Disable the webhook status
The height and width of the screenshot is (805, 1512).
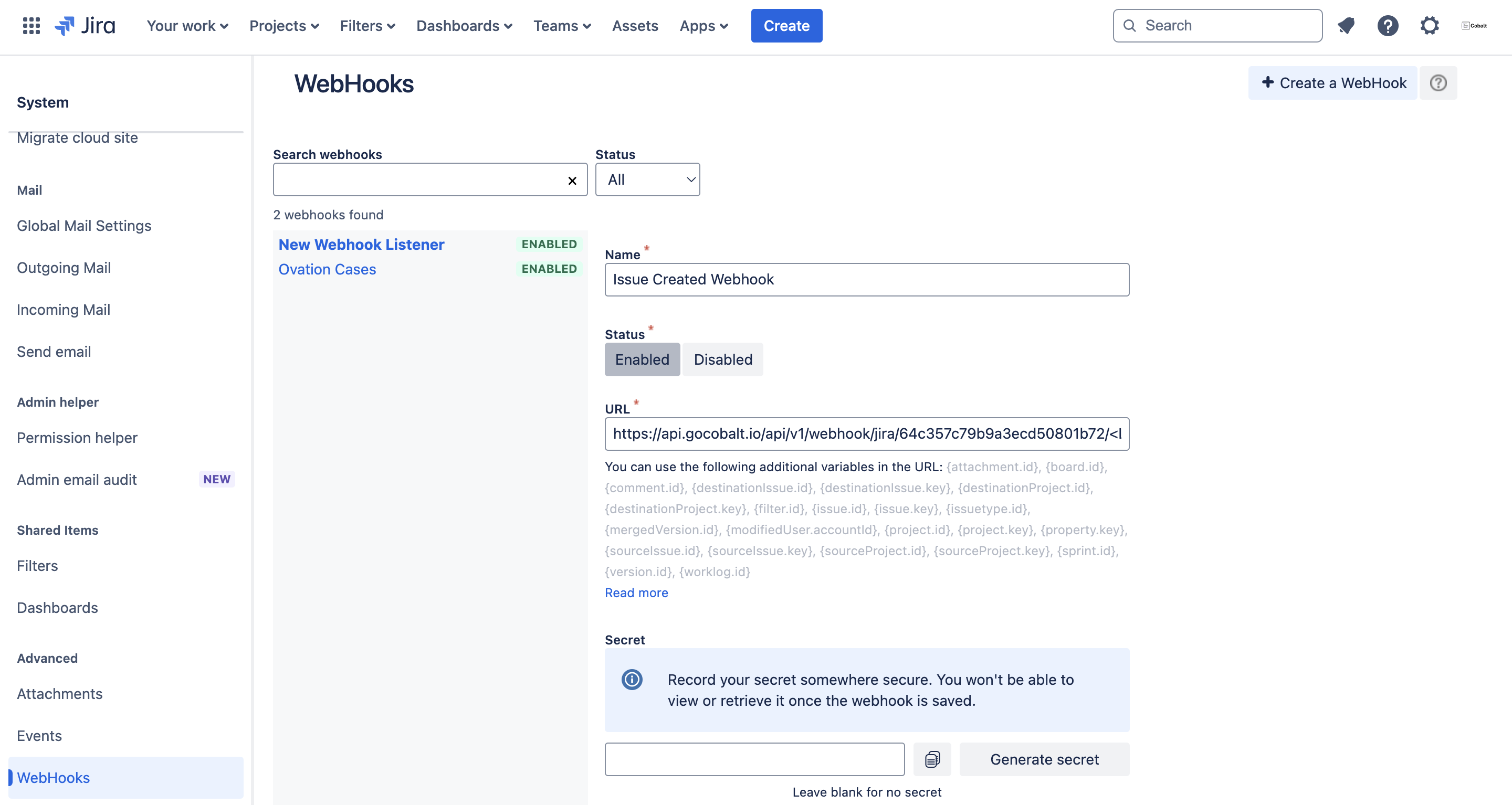[x=722, y=359]
